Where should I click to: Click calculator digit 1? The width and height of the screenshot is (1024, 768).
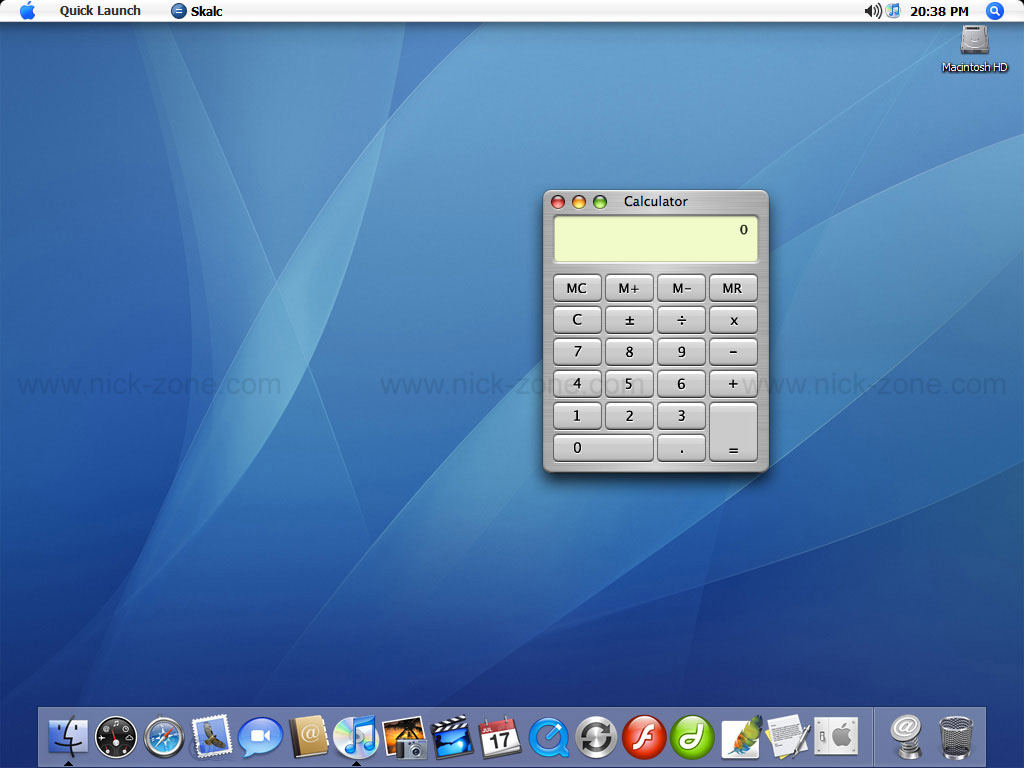coord(577,416)
